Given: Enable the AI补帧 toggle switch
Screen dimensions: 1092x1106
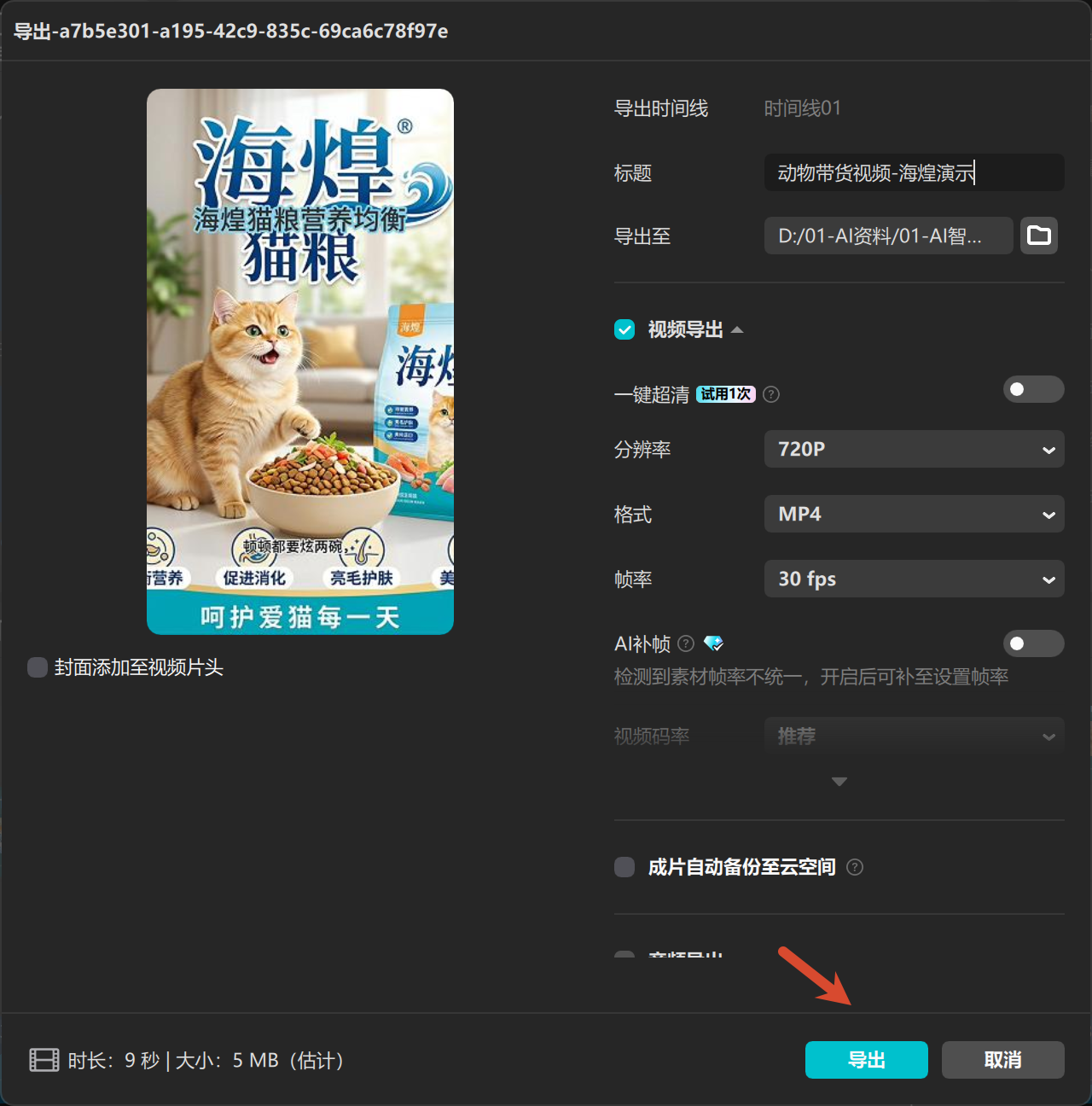Looking at the screenshot, I should click(x=1033, y=643).
